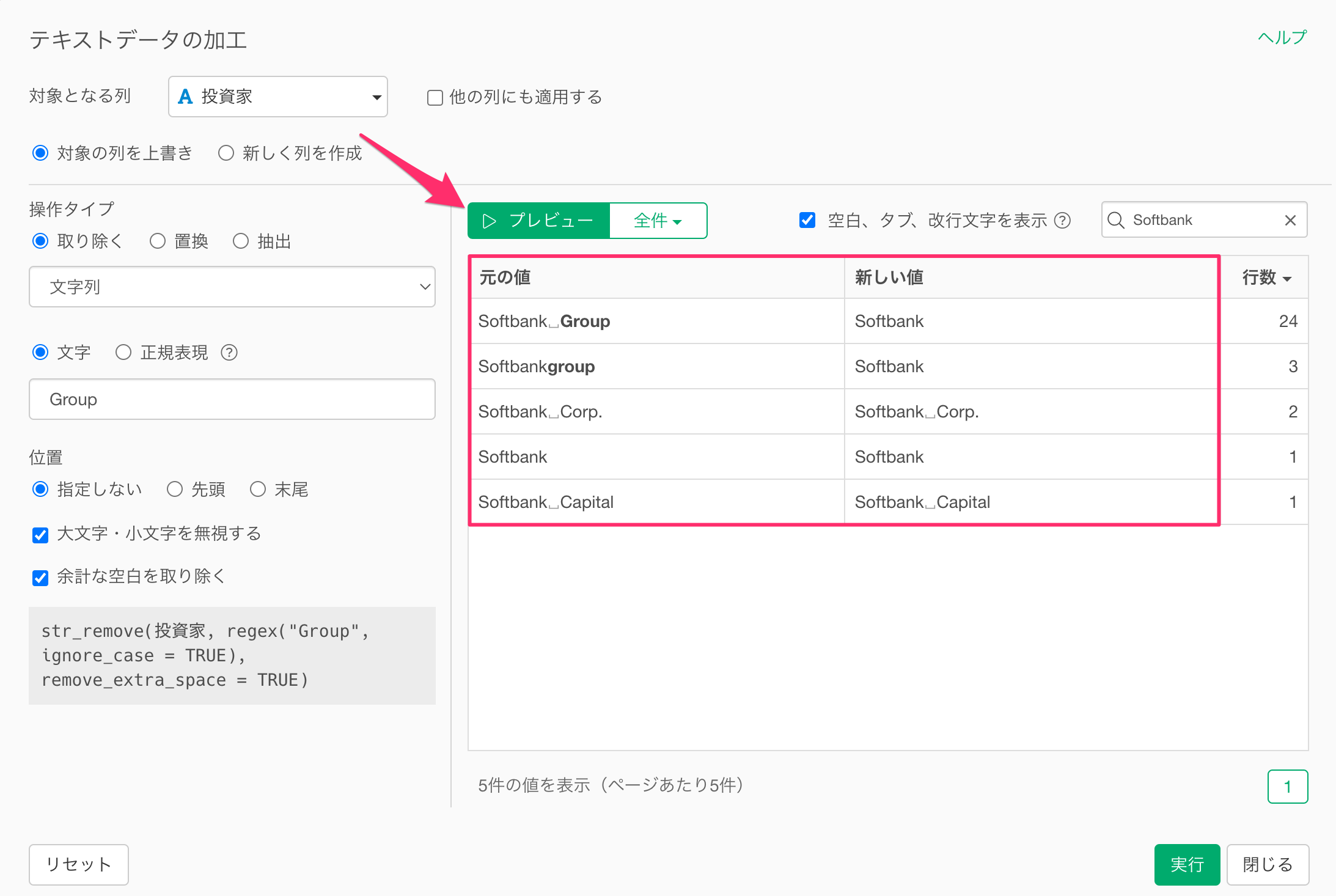Viewport: 1336px width, 896px height.
Task: Open the 対象となる列 投資家 dropdown
Action: 278,97
